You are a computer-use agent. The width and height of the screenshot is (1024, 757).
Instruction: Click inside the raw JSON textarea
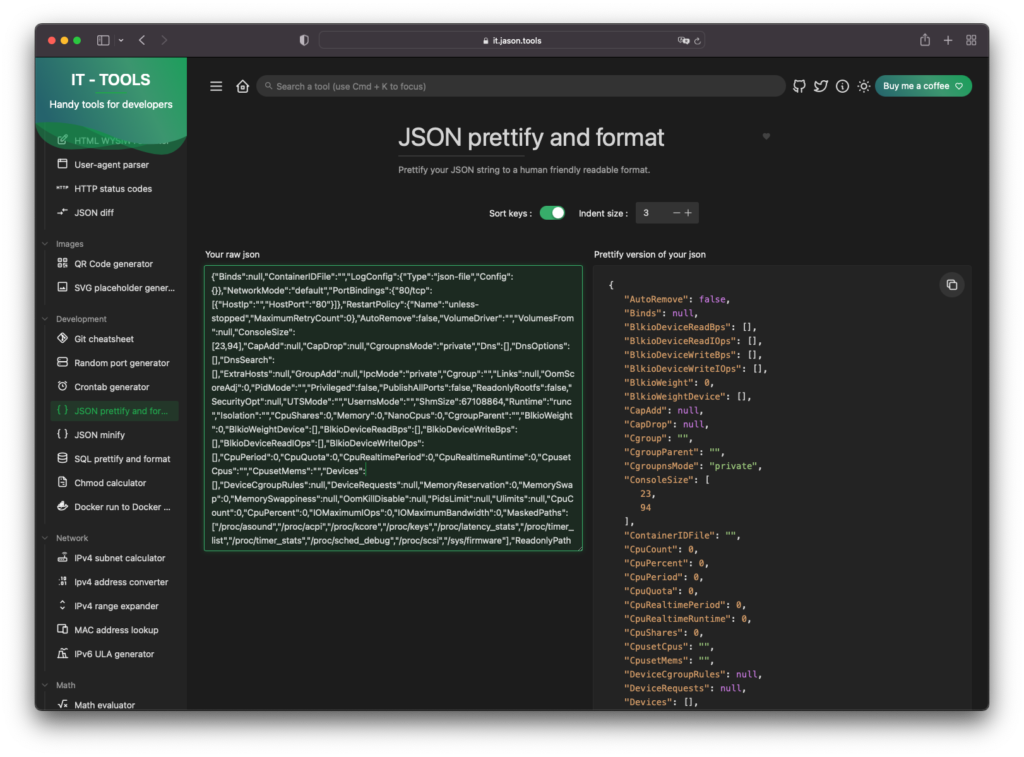(x=393, y=408)
